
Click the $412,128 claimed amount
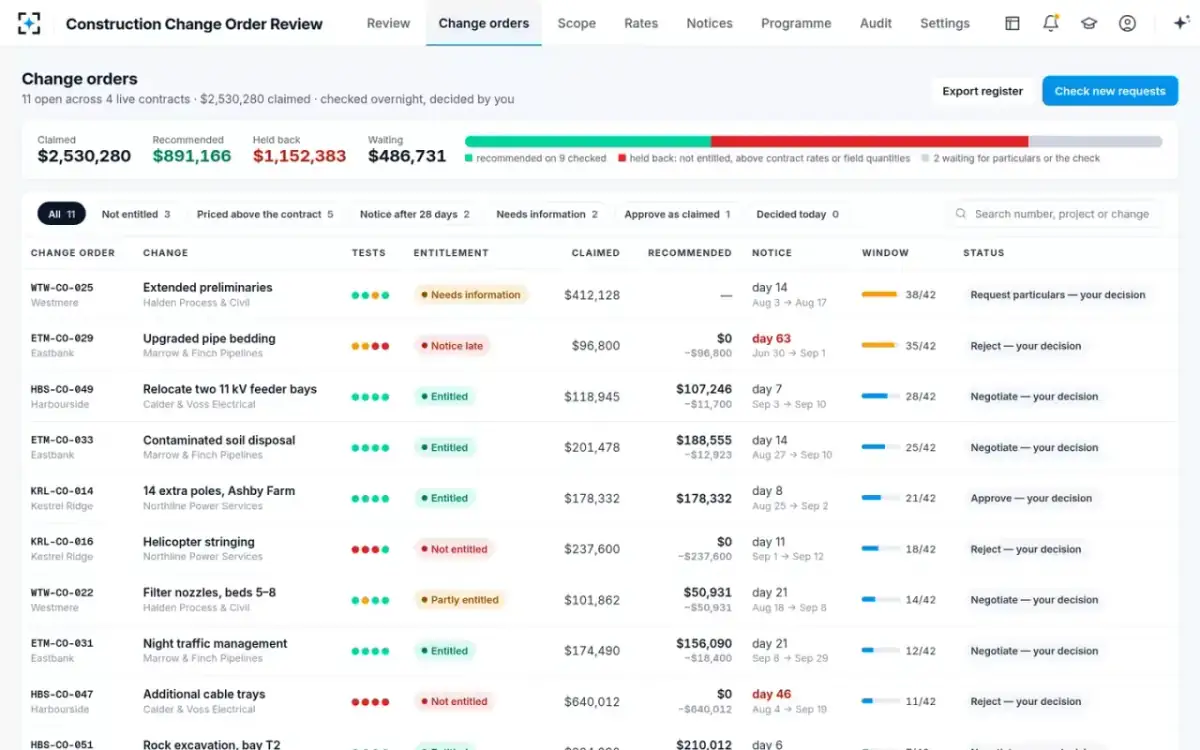tap(592, 295)
